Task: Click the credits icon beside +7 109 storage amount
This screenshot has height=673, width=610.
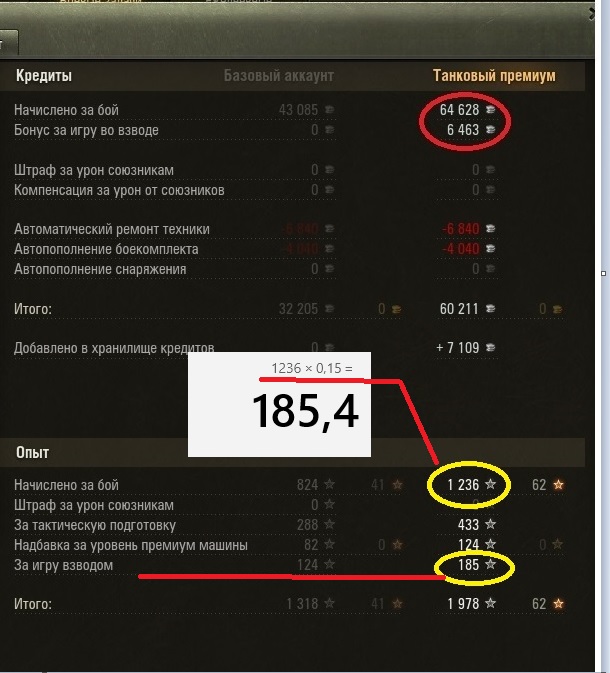Action: click(x=490, y=347)
